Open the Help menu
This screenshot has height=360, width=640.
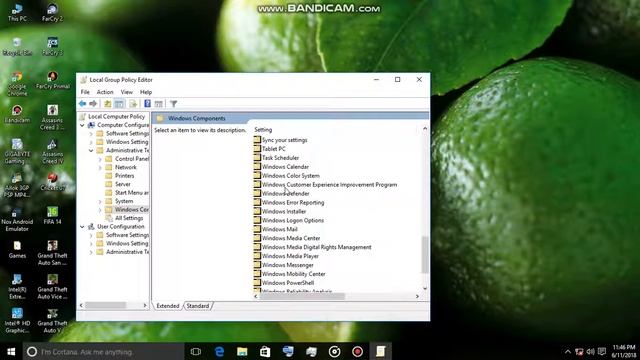146,92
